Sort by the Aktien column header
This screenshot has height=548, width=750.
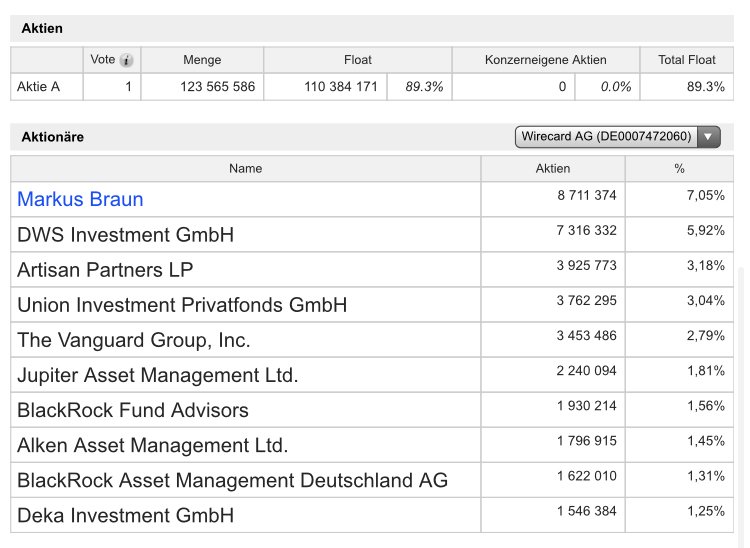(x=553, y=168)
